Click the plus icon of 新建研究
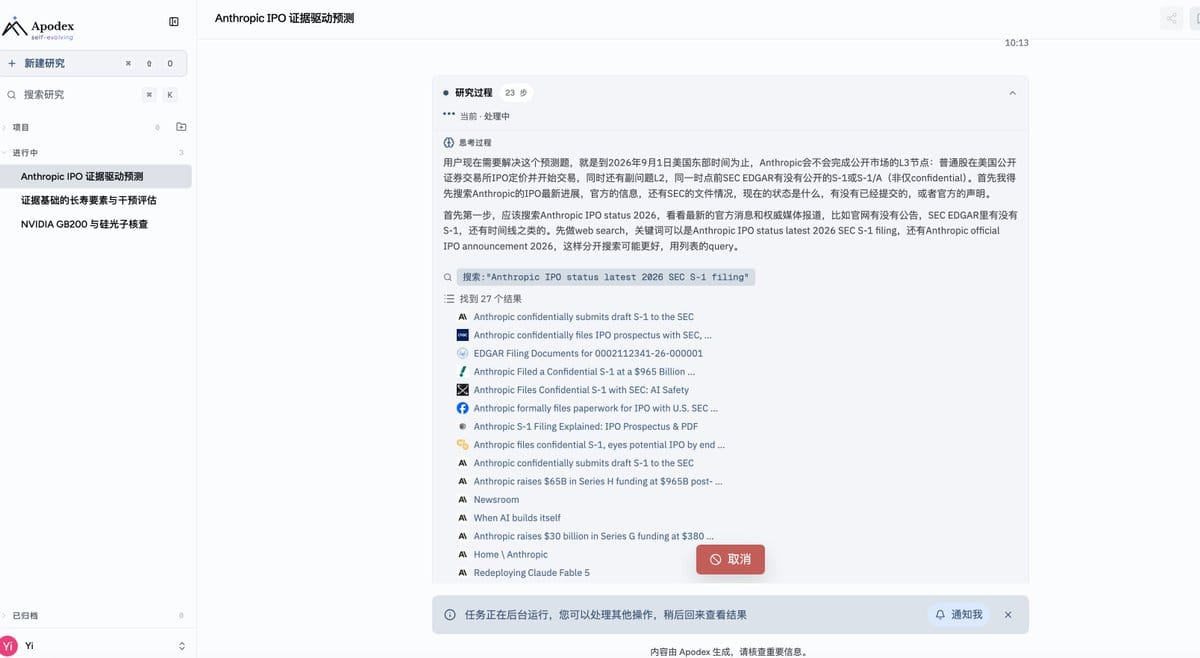1200x658 pixels. [12, 63]
